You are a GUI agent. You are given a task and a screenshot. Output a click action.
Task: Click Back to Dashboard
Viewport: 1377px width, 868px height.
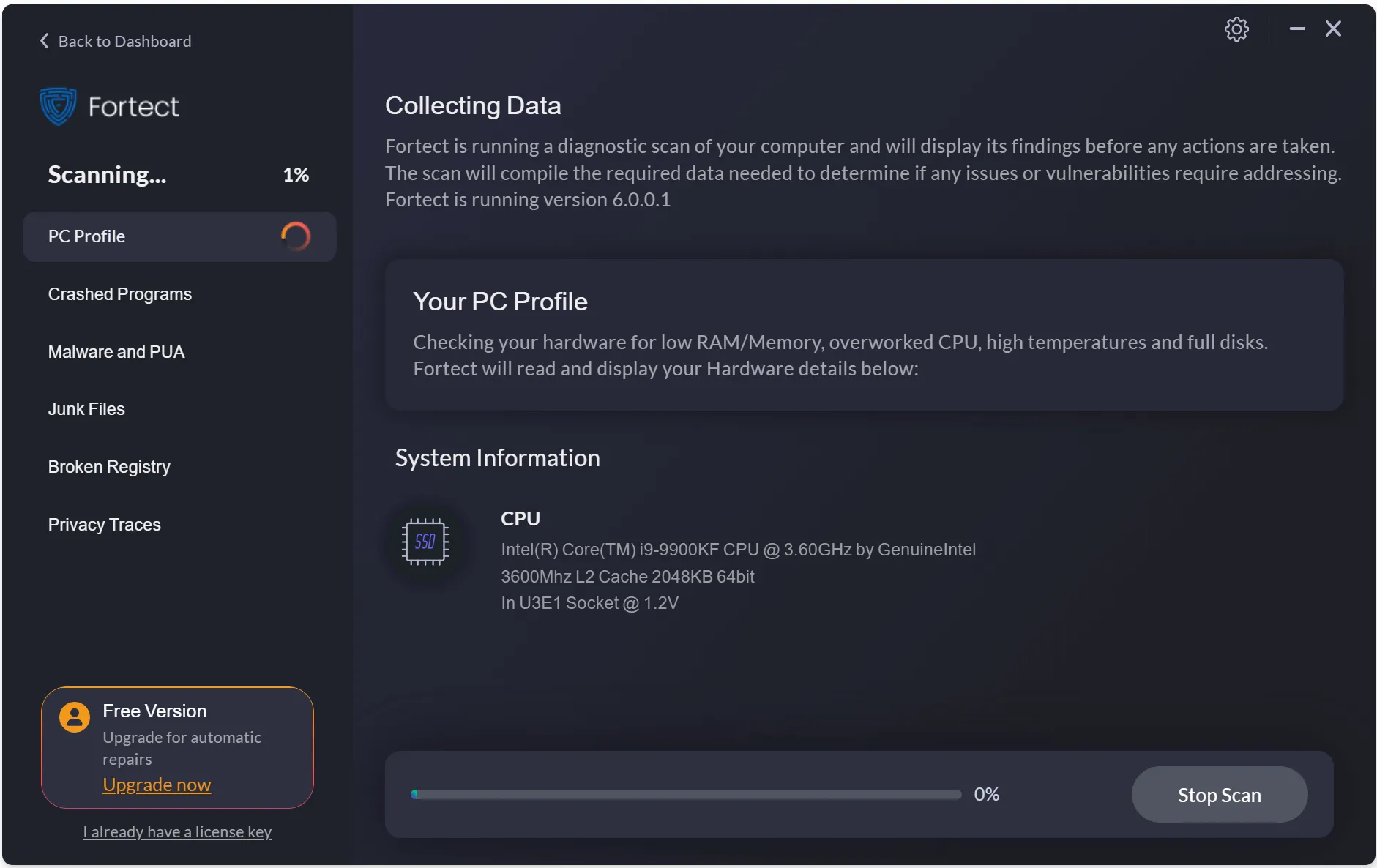pyautogui.click(x=125, y=40)
